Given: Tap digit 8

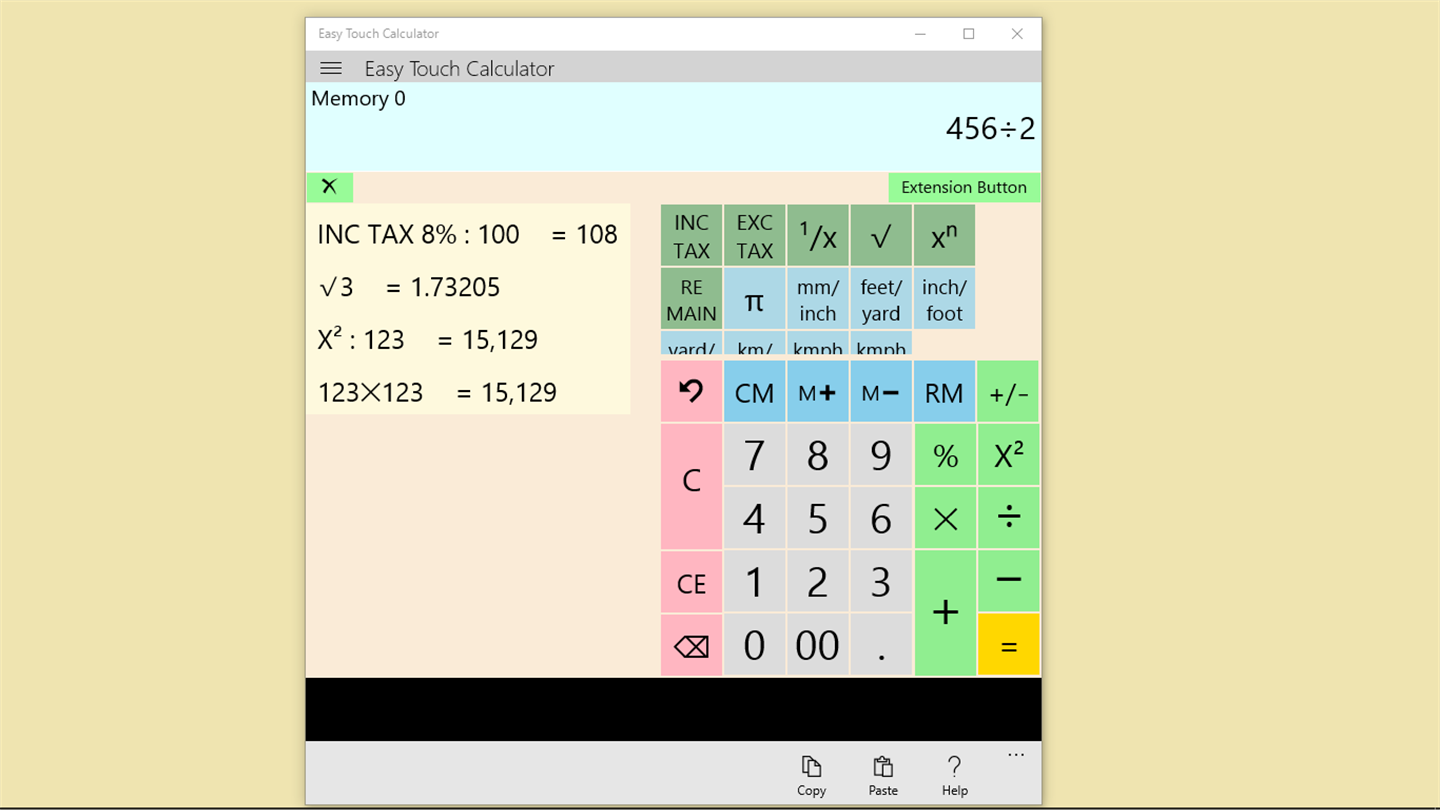Looking at the screenshot, I should (818, 455).
